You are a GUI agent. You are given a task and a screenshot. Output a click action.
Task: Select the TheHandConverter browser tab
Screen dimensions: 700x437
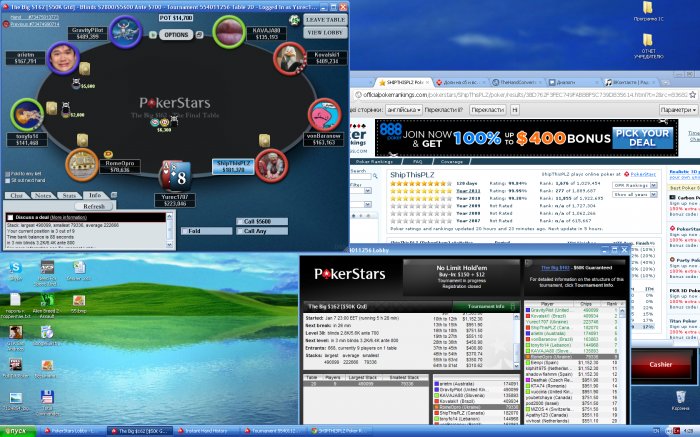(x=518, y=83)
